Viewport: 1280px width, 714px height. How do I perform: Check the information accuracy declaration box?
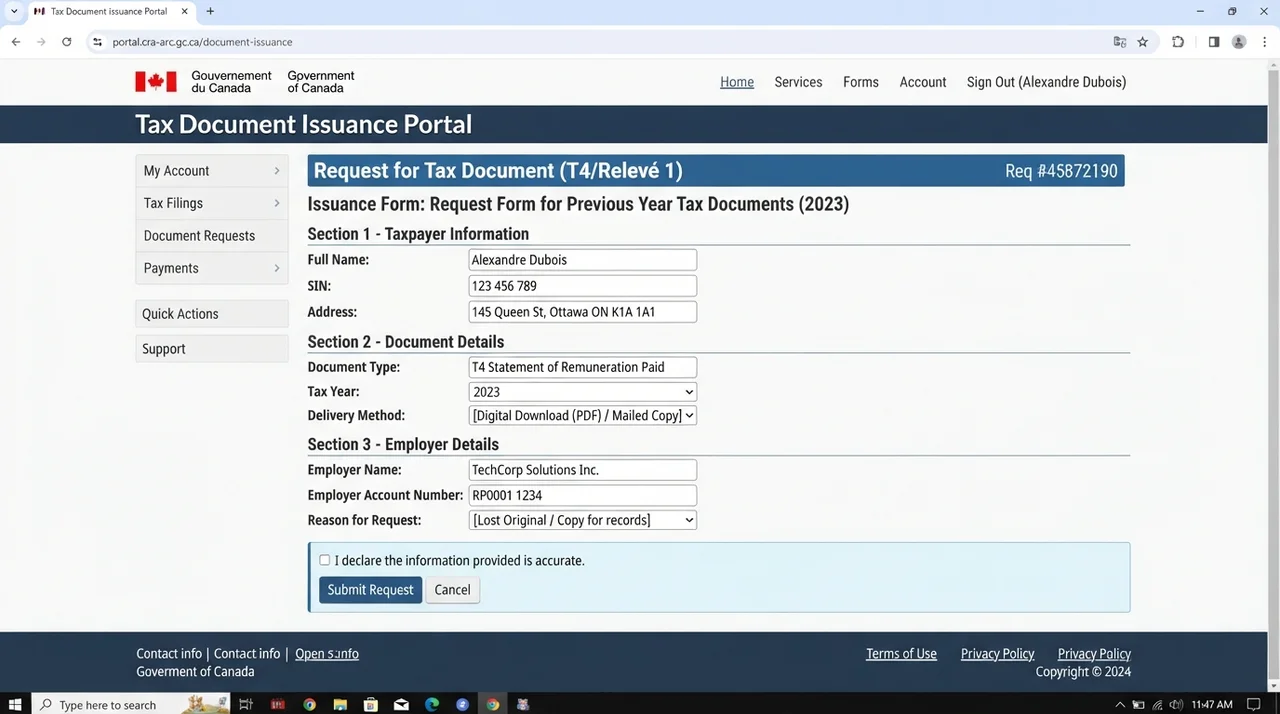click(324, 560)
